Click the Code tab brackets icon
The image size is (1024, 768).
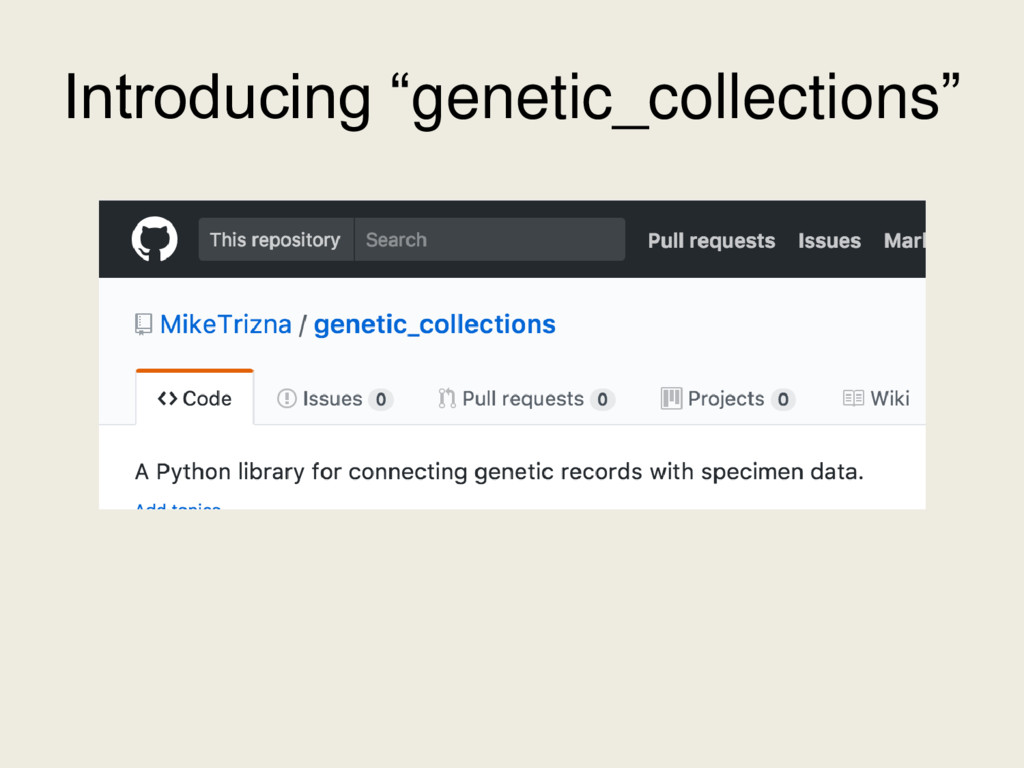click(x=167, y=399)
